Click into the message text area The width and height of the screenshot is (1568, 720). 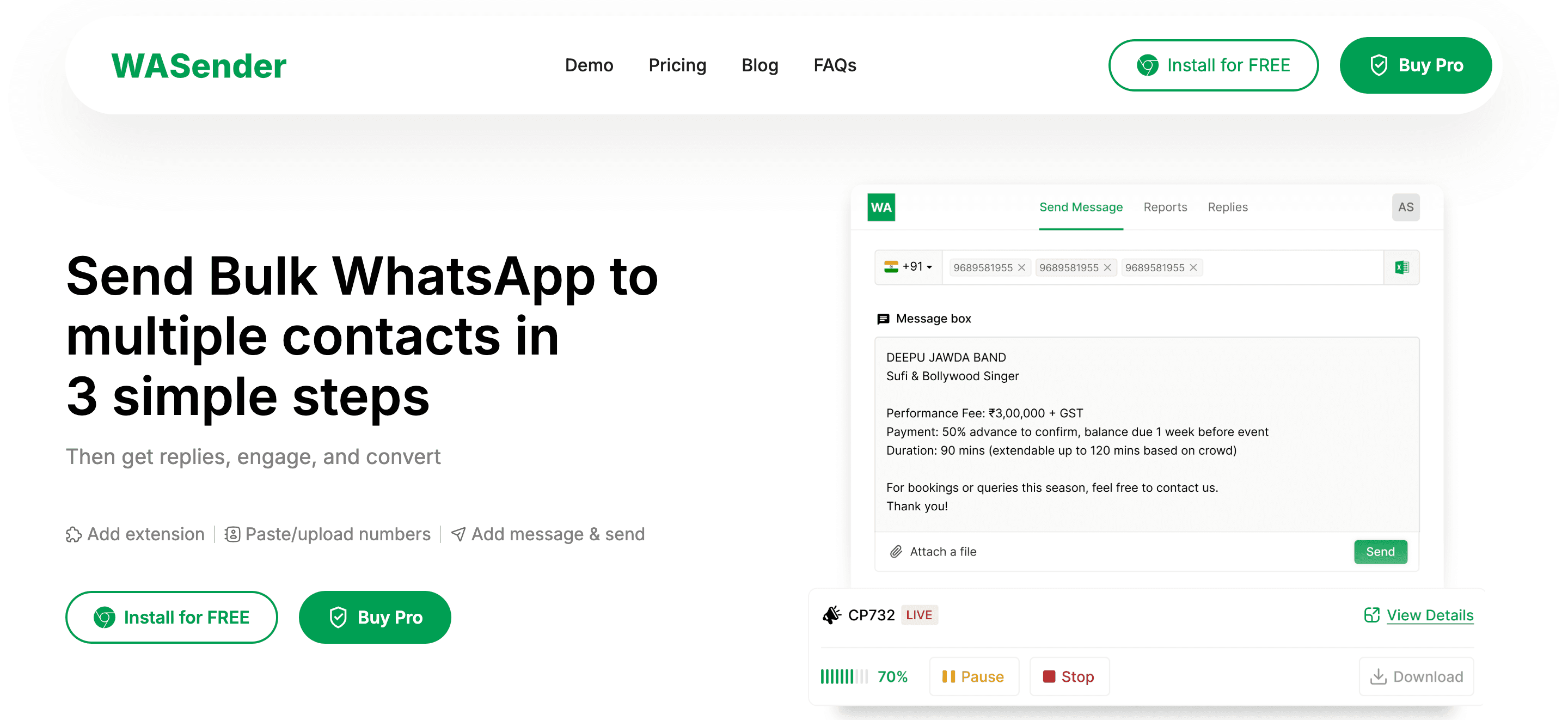tap(1146, 434)
